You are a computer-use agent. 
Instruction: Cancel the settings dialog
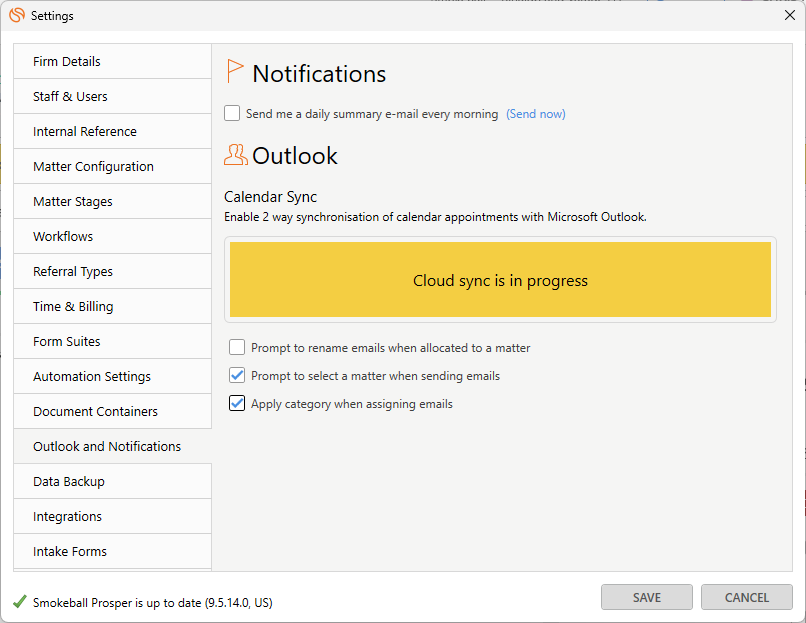point(746,597)
